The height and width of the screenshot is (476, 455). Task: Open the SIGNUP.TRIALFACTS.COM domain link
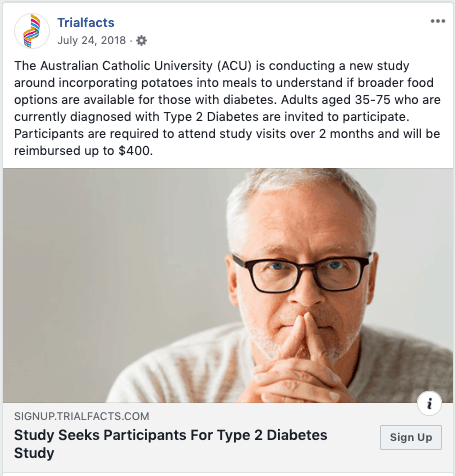pyautogui.click(x=82, y=416)
